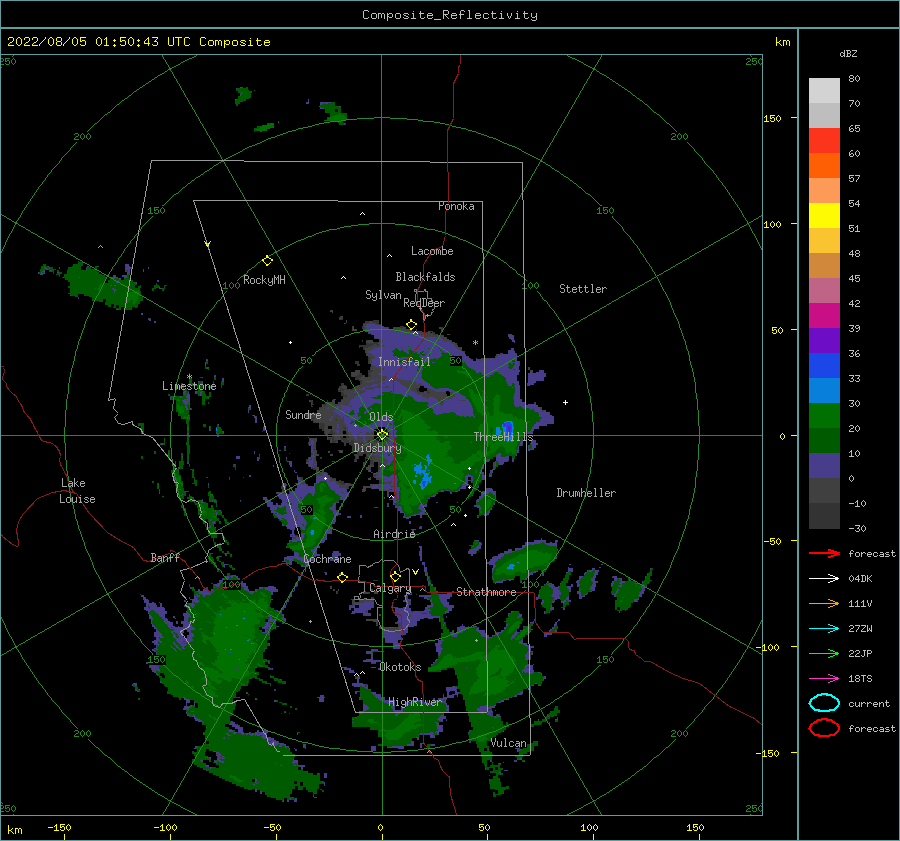The width and height of the screenshot is (900, 841).
Task: Click the HighRiver town label
Action: [414, 702]
